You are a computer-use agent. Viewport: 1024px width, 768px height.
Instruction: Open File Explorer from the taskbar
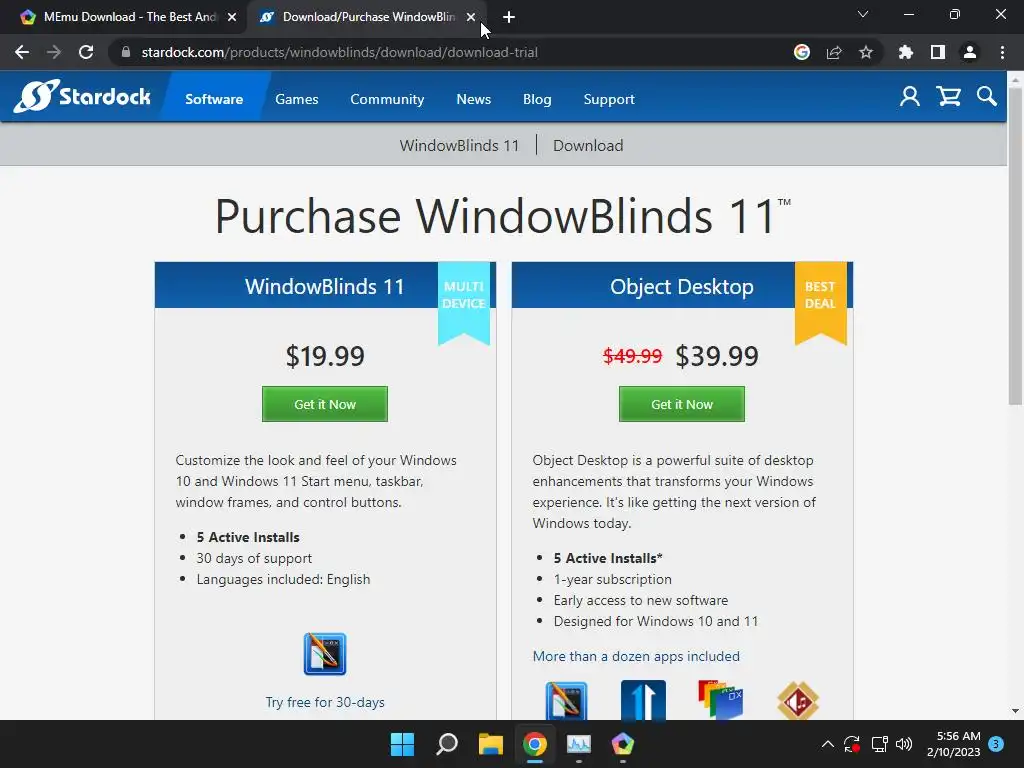pyautogui.click(x=490, y=744)
